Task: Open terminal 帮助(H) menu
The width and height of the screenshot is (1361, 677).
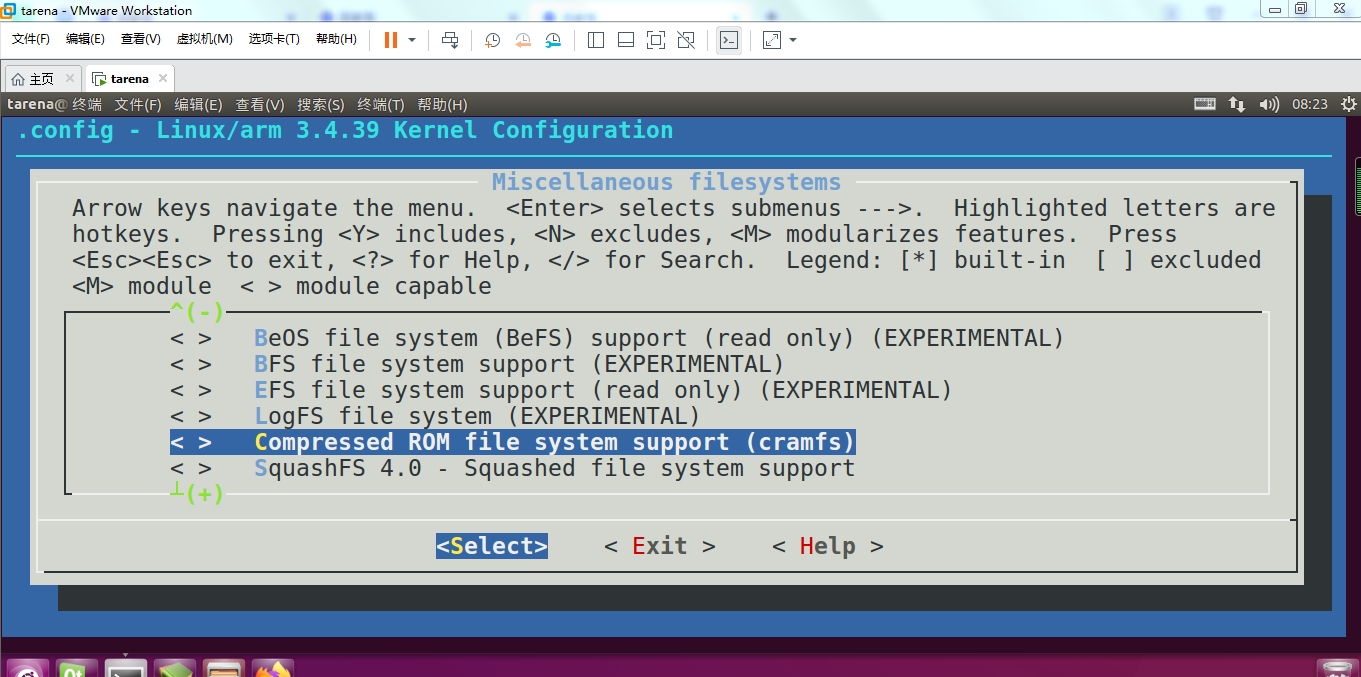Action: (442, 104)
